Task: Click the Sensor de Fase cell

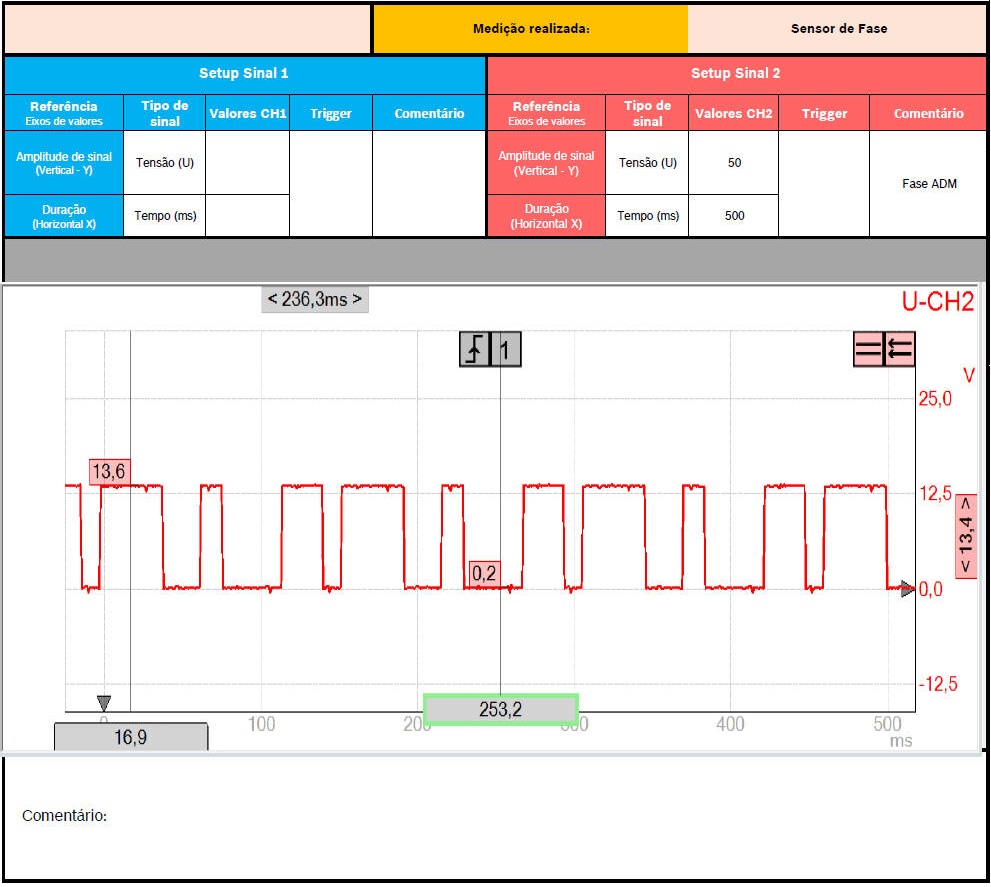Action: (x=838, y=29)
